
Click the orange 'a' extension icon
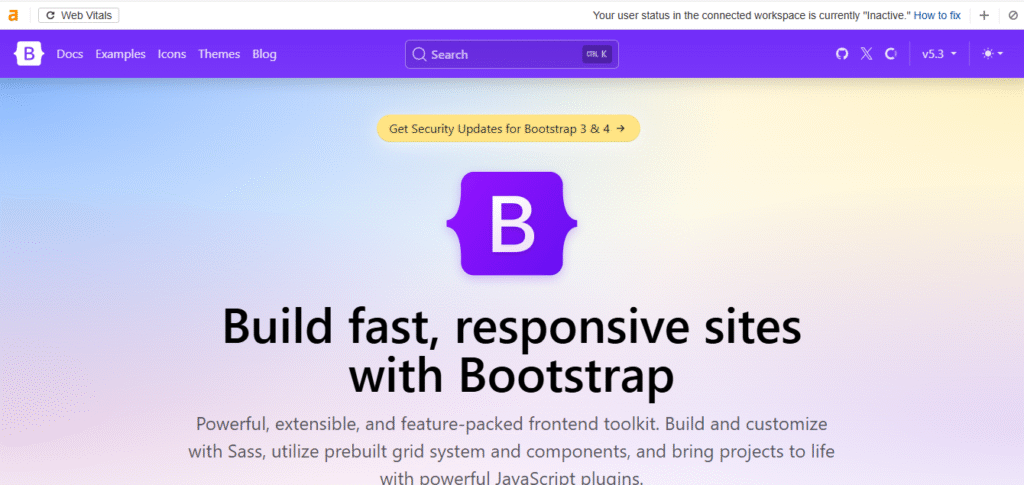[x=13, y=16]
